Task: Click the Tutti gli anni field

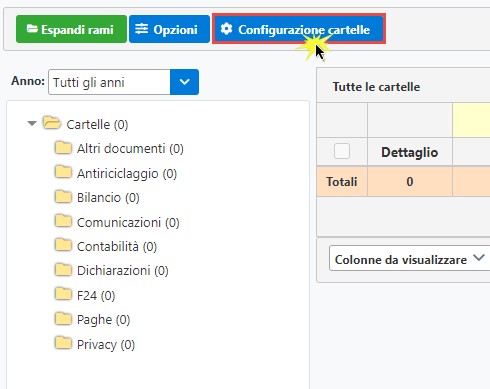Action: pyautogui.click(x=109, y=82)
